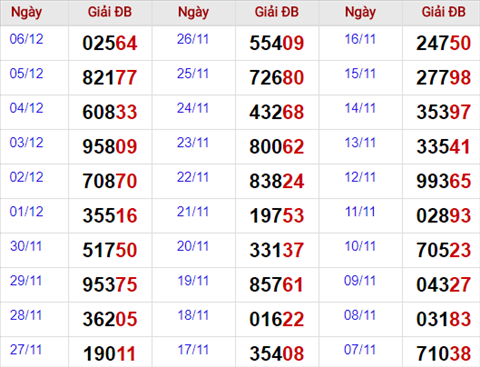The height and width of the screenshot is (367, 480).
Task: Select the result number 71038
Action: tap(443, 354)
